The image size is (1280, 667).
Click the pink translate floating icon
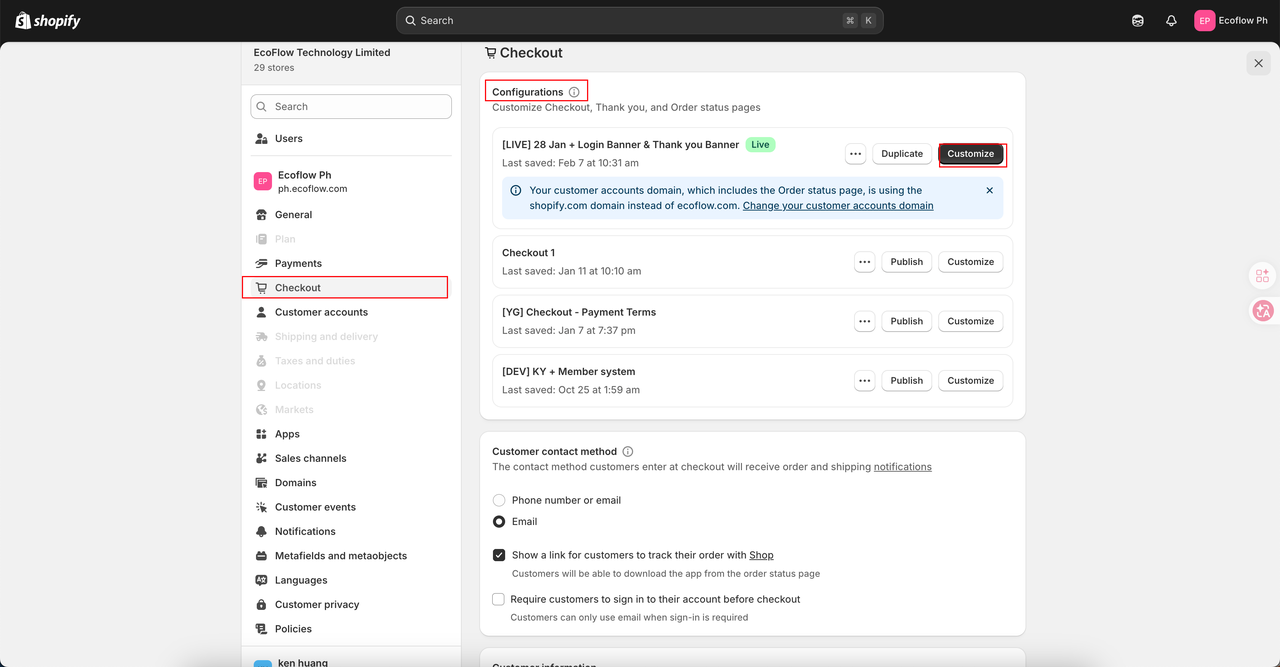[x=1263, y=311]
